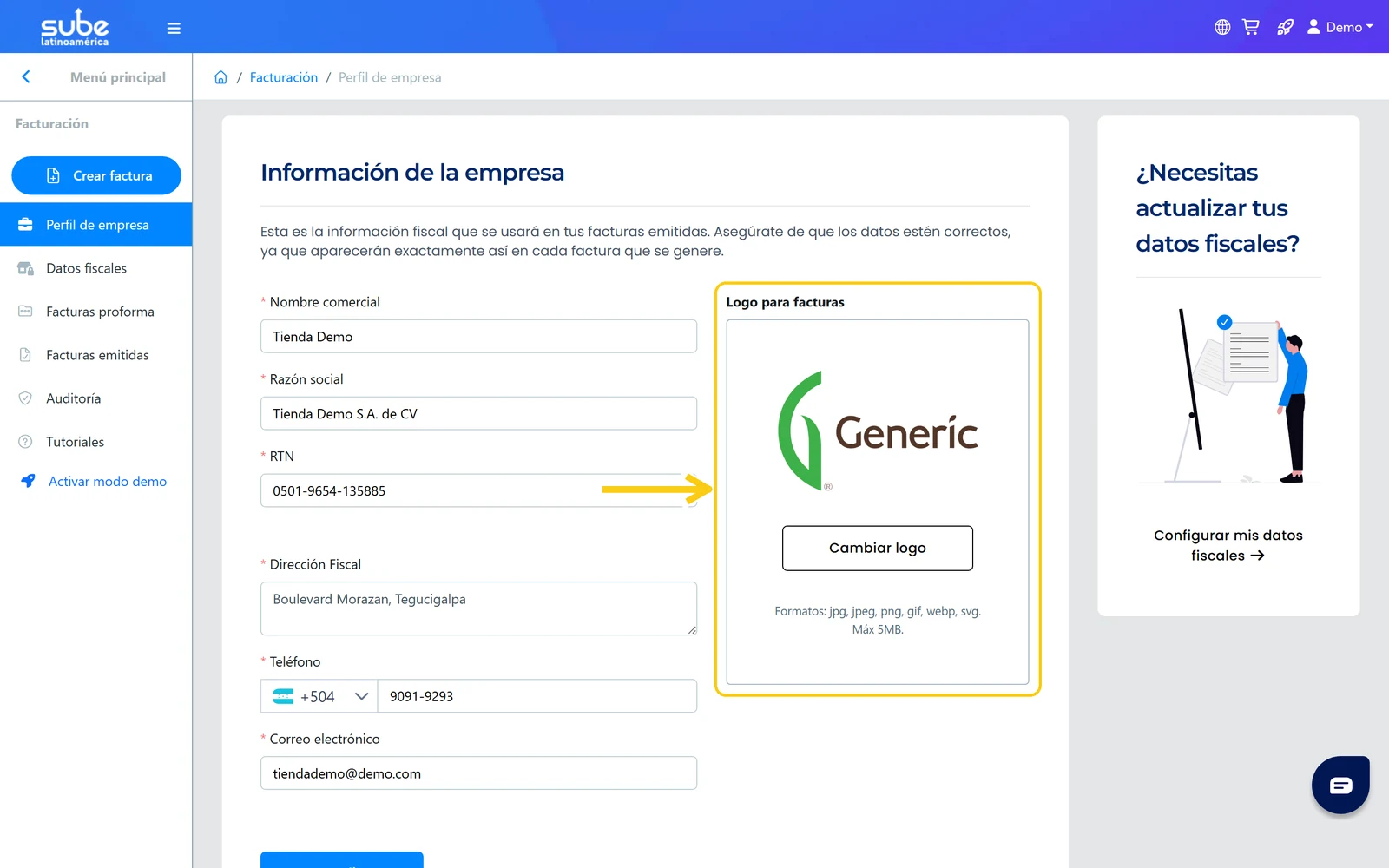
Task: Open the globe language icon
Action: pos(1222,27)
